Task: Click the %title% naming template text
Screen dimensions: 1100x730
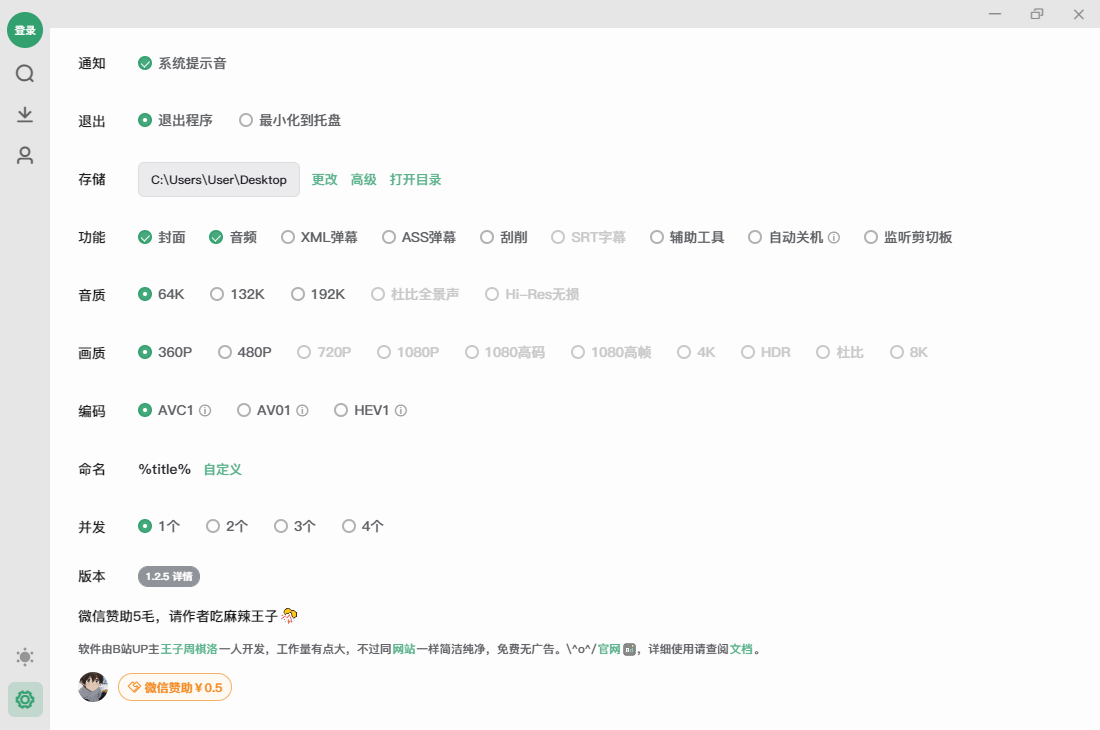Action: (x=164, y=469)
